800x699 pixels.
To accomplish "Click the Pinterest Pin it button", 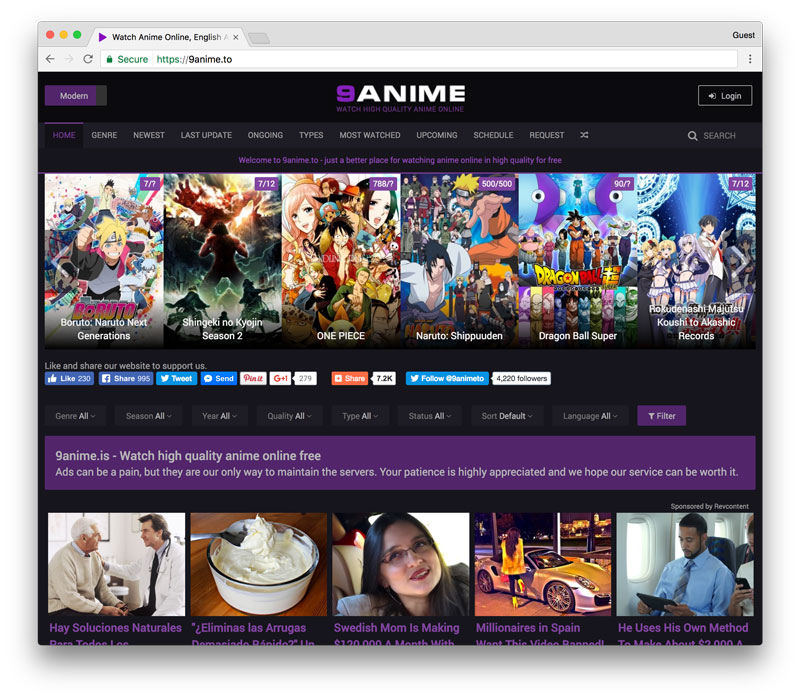I will coord(253,379).
